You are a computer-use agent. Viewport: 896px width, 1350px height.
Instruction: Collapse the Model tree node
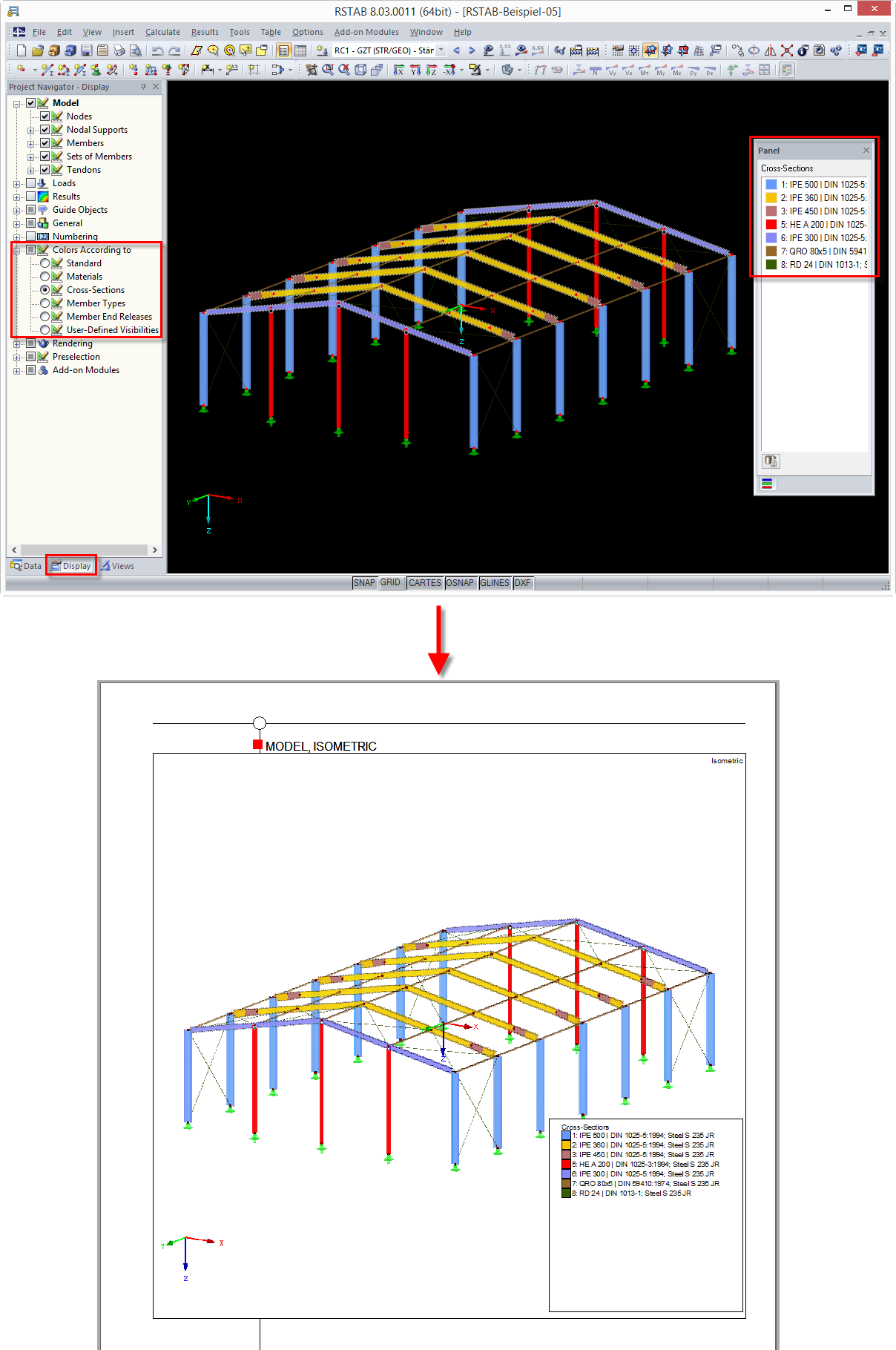point(16,104)
